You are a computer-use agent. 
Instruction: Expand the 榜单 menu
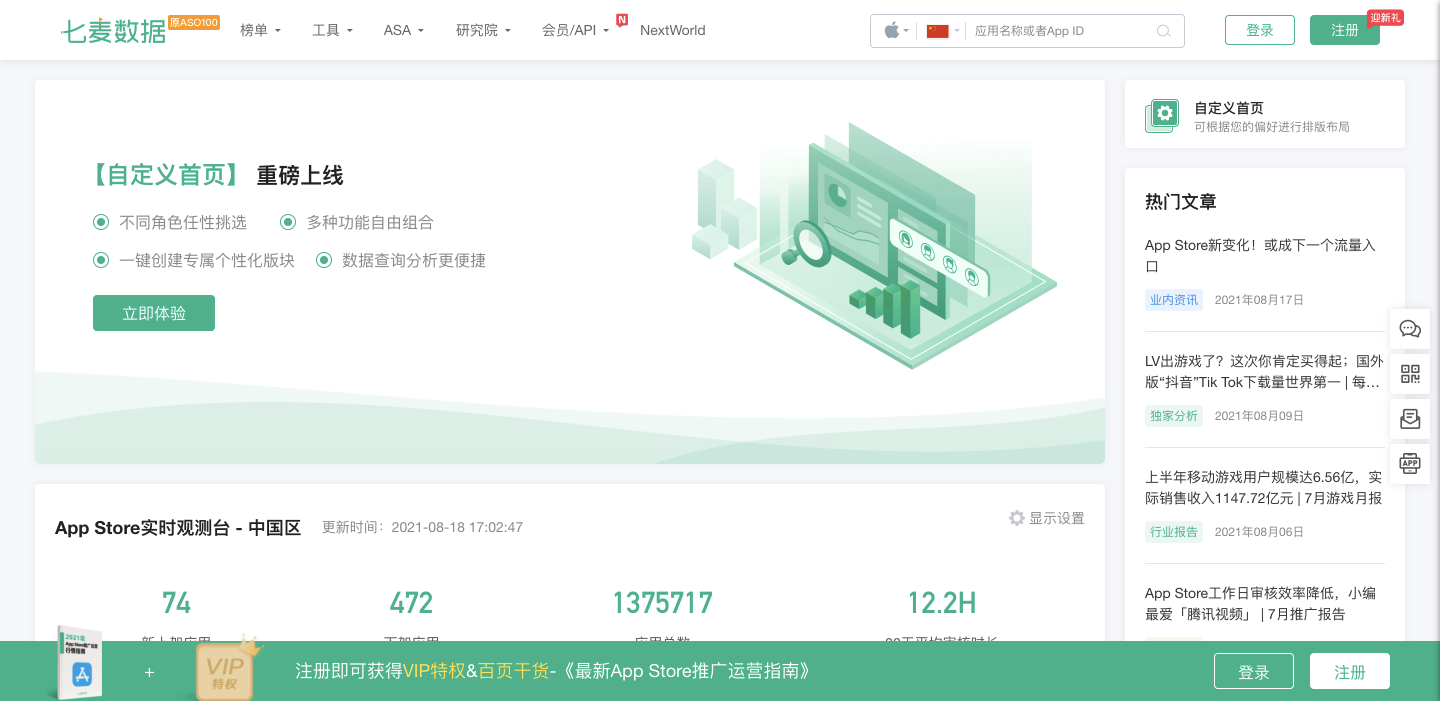[x=260, y=31]
